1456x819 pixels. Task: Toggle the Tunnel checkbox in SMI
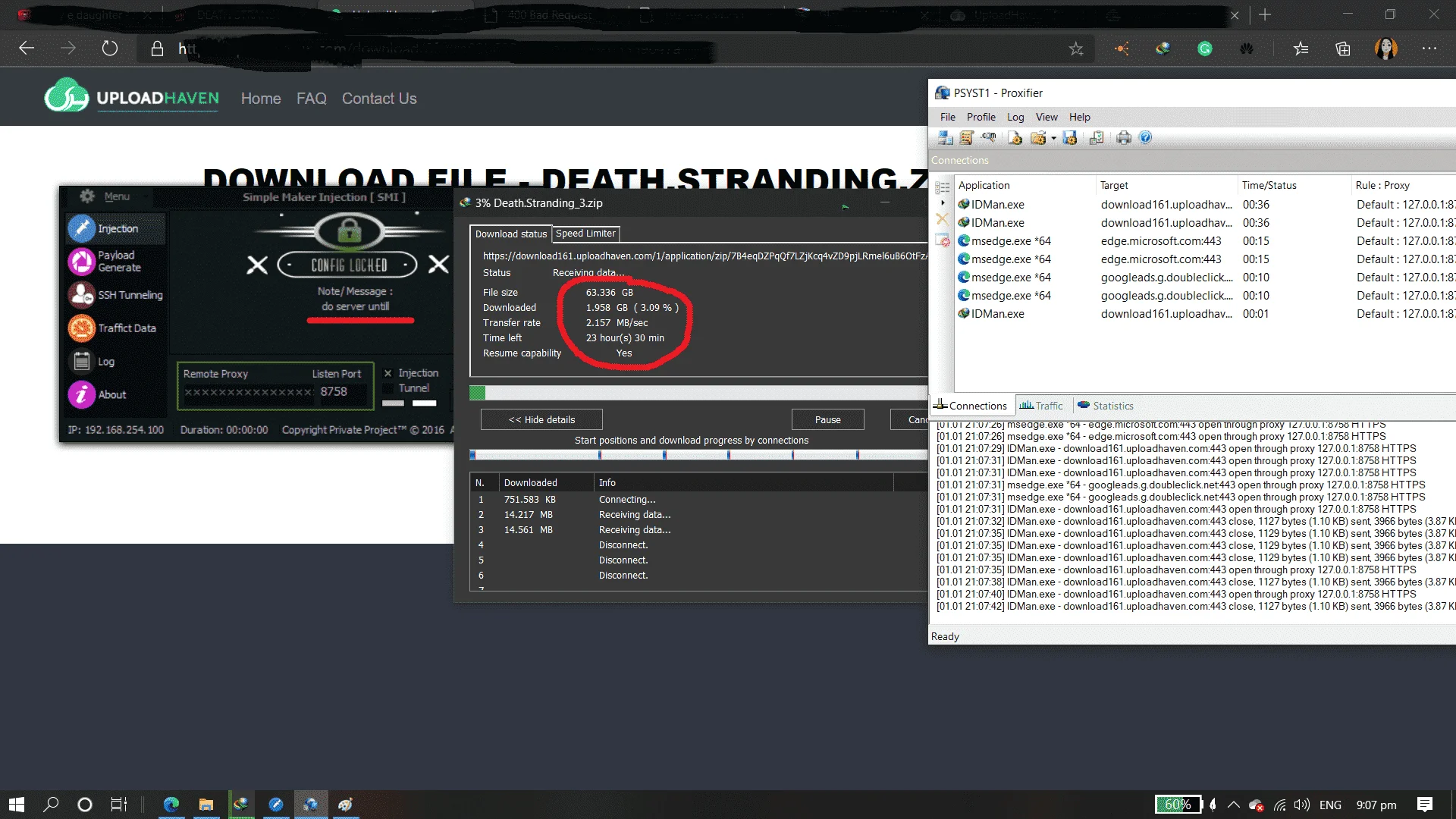[x=388, y=388]
